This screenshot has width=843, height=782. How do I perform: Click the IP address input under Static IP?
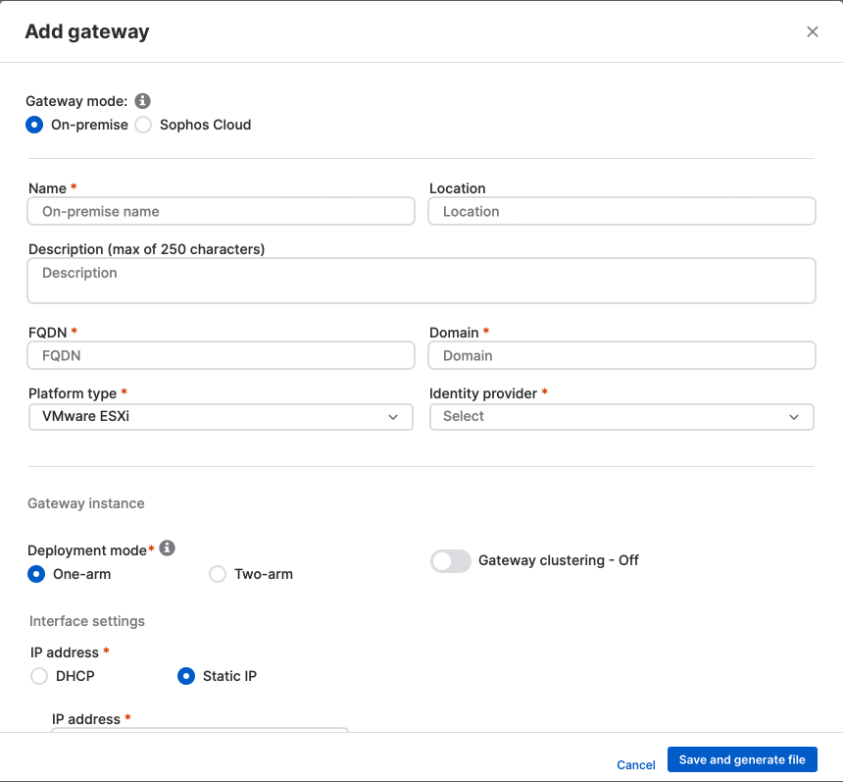pos(199,738)
